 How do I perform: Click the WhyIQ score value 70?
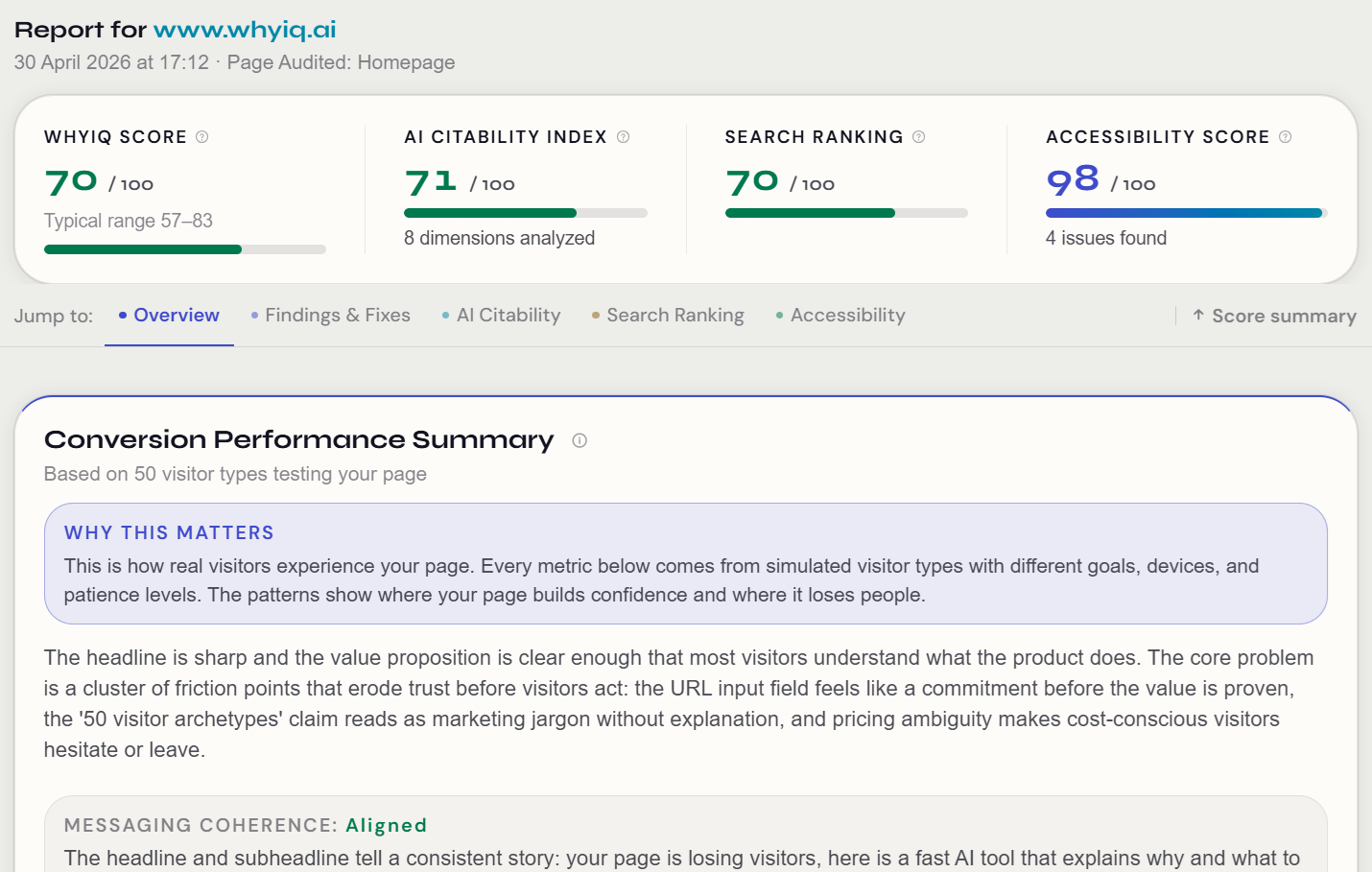(x=71, y=181)
